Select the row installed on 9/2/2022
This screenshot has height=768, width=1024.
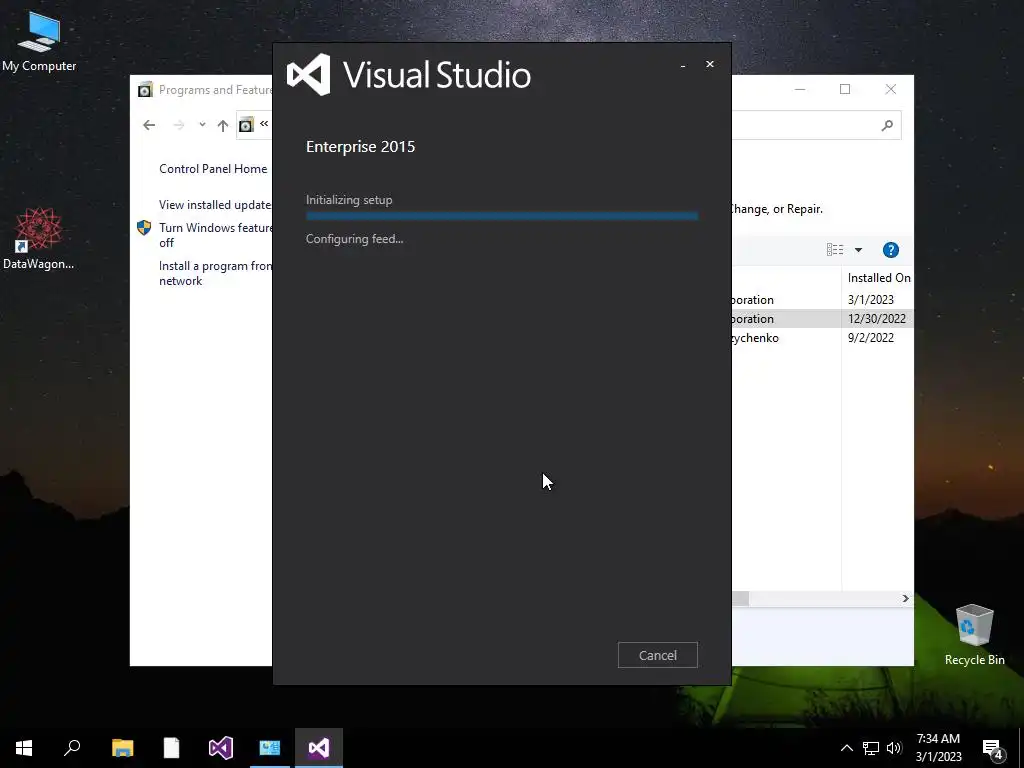[x=822, y=338]
